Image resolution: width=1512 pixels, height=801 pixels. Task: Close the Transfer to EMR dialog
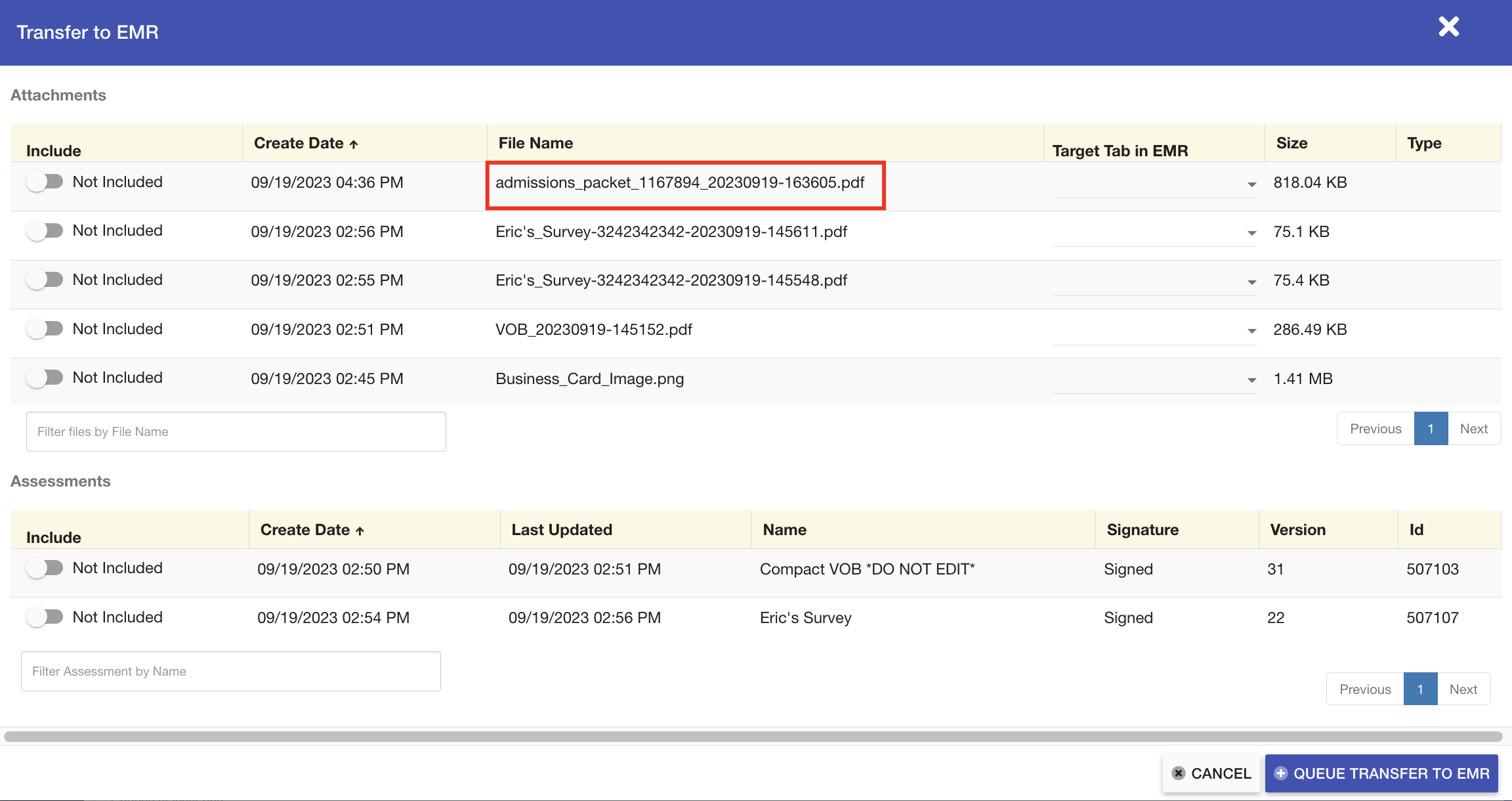(1448, 27)
